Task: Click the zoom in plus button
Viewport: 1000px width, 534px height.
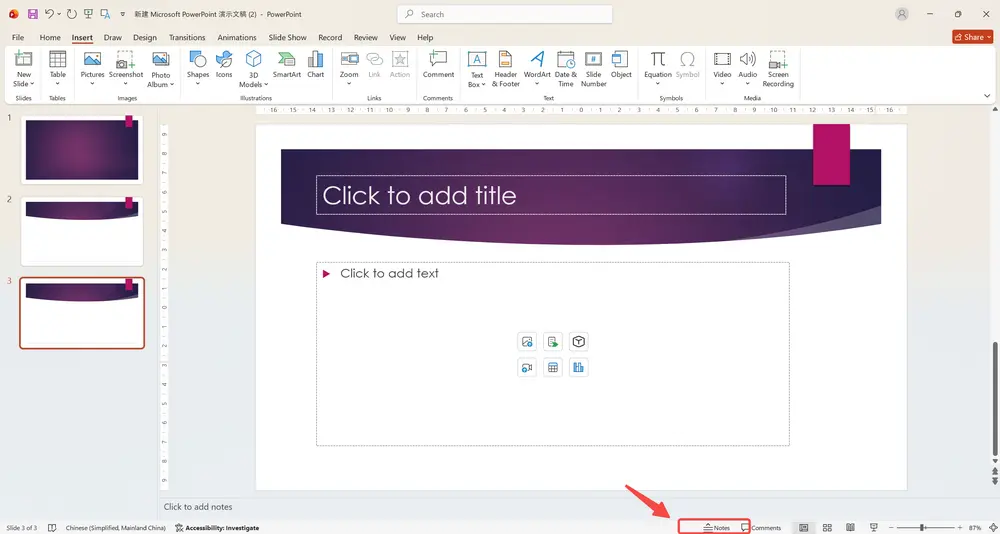Action: pos(960,528)
